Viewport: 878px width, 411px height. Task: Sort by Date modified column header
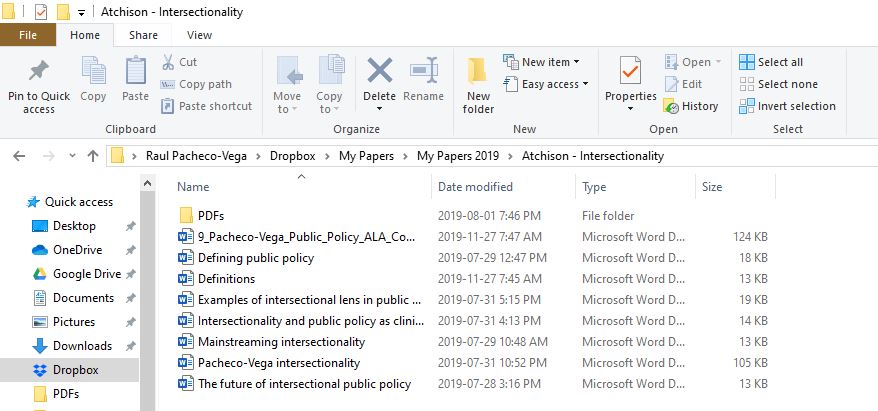(475, 187)
